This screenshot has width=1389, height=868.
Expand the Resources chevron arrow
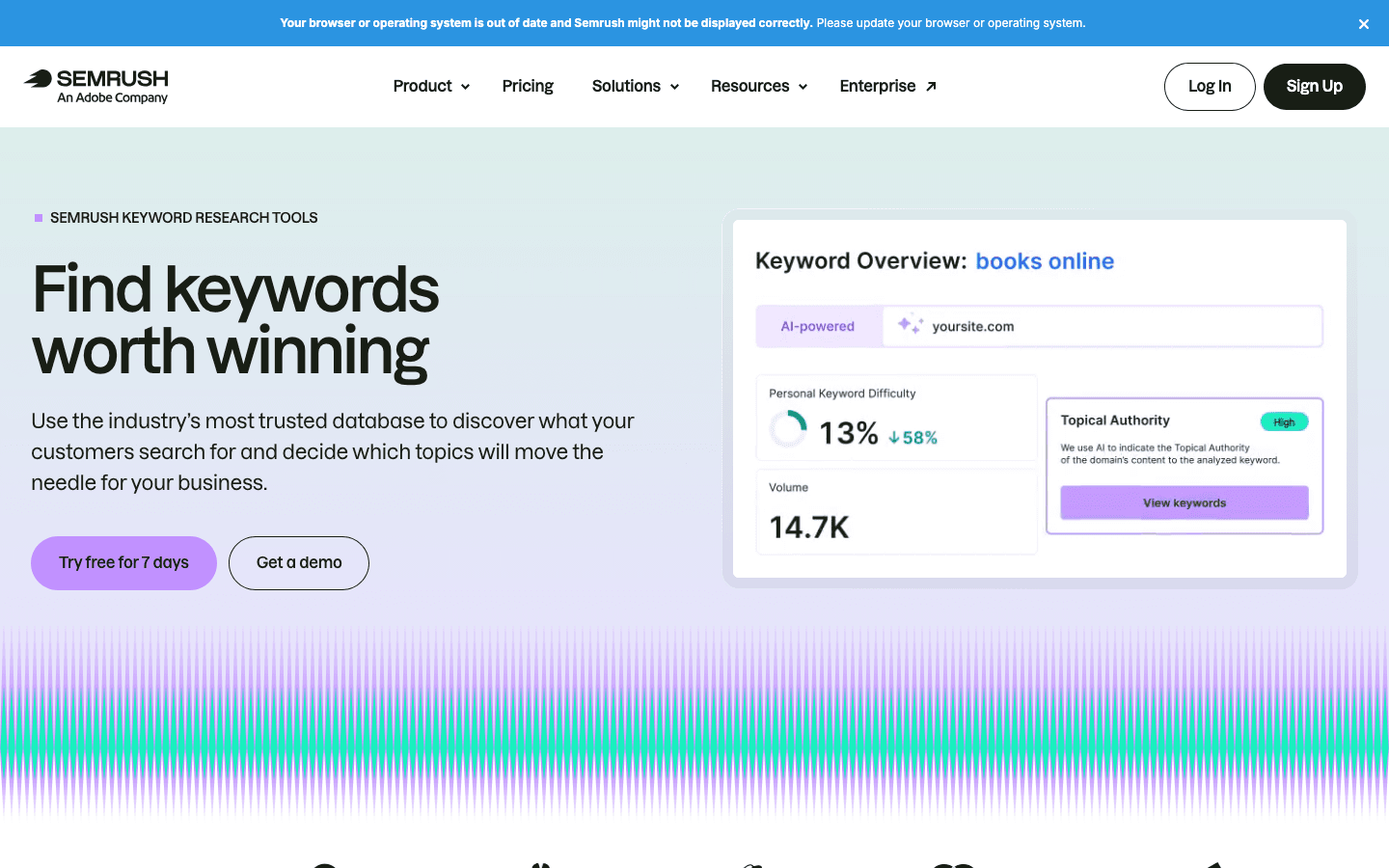(803, 87)
